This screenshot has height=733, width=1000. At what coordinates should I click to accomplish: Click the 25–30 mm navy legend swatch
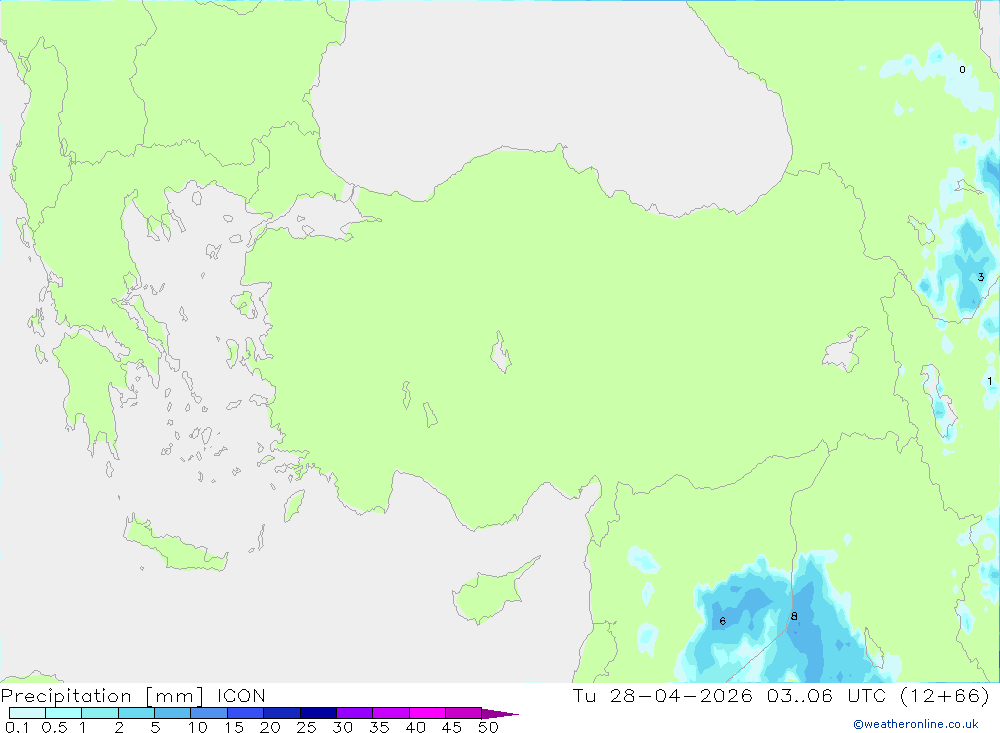pyautogui.click(x=318, y=713)
